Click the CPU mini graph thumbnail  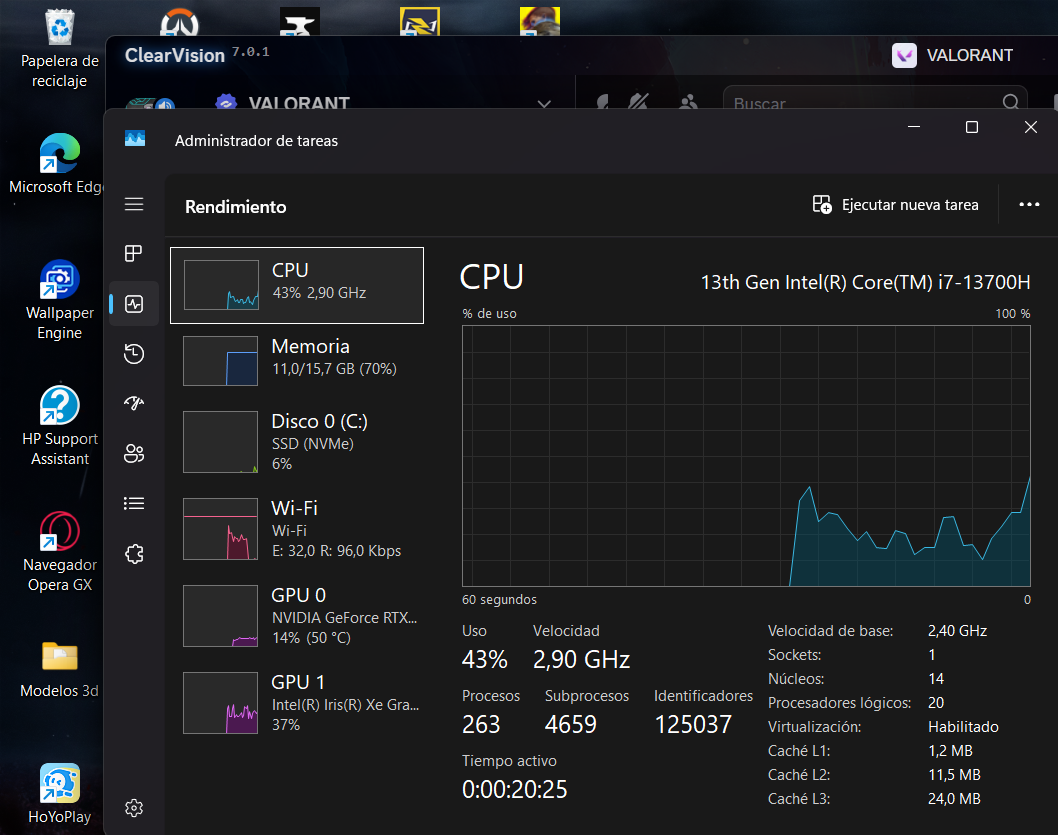pos(221,285)
